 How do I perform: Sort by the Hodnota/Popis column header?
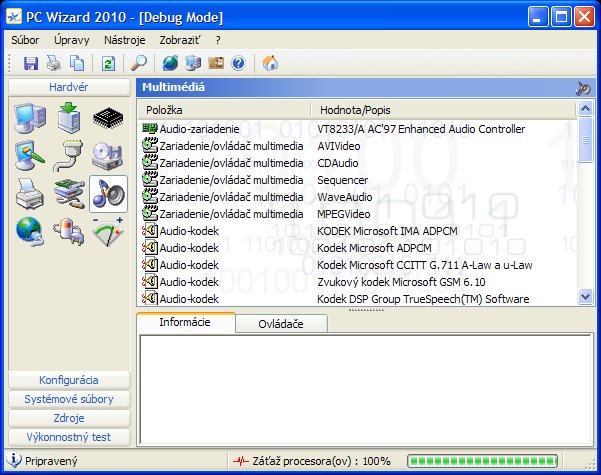tap(443, 110)
